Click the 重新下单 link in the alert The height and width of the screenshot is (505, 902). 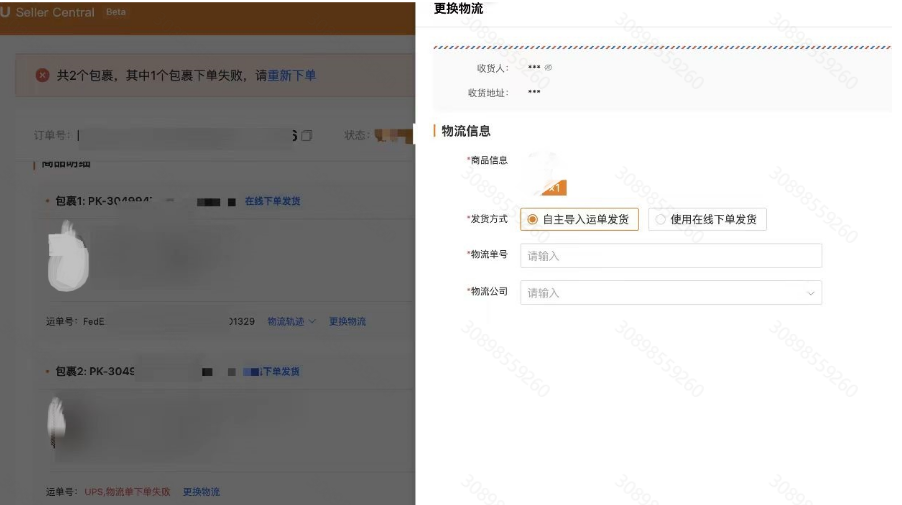291,75
